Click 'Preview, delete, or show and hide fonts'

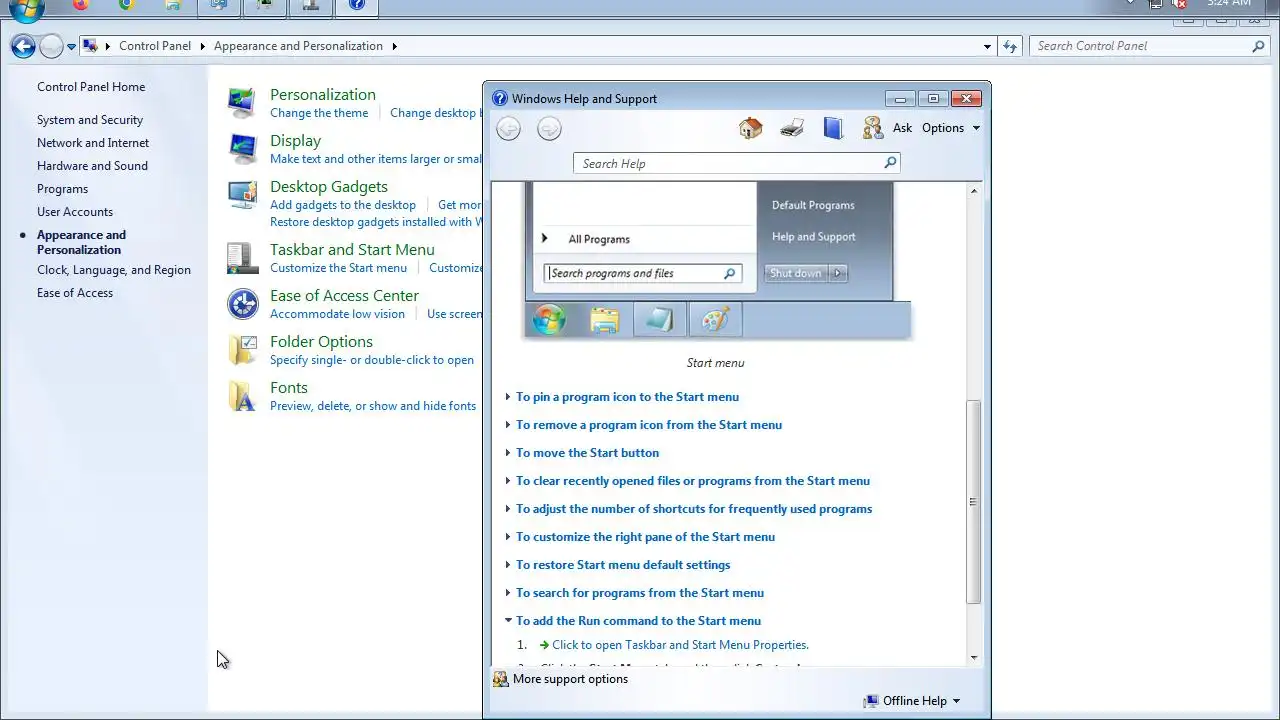click(373, 406)
